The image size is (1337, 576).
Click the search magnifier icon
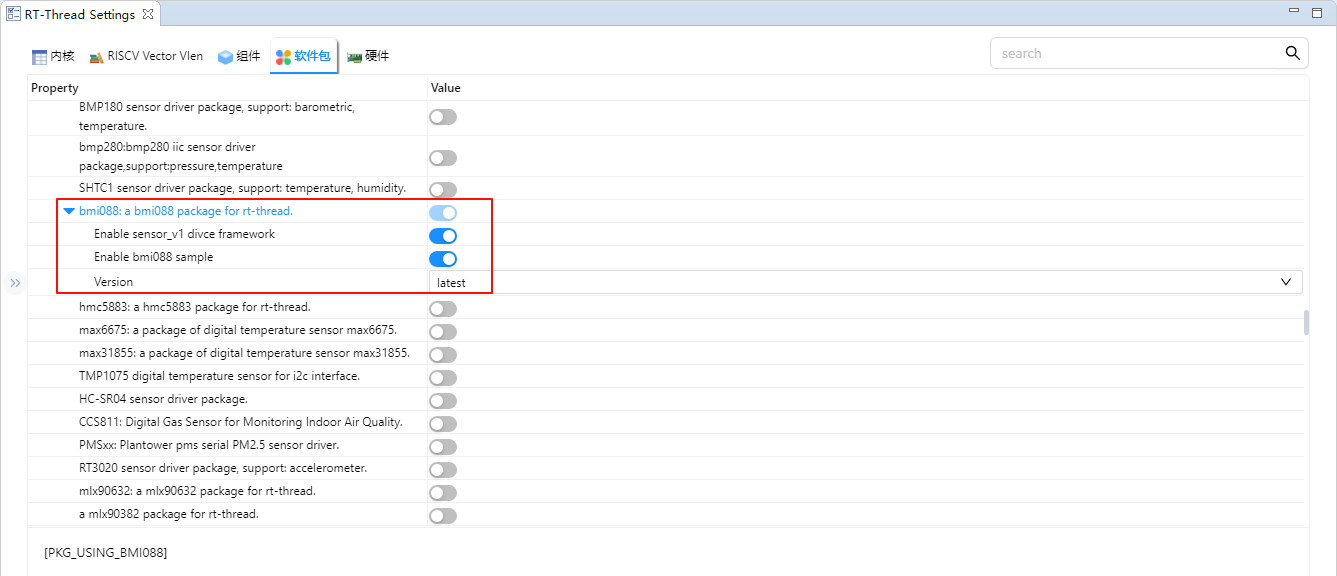pos(1292,53)
